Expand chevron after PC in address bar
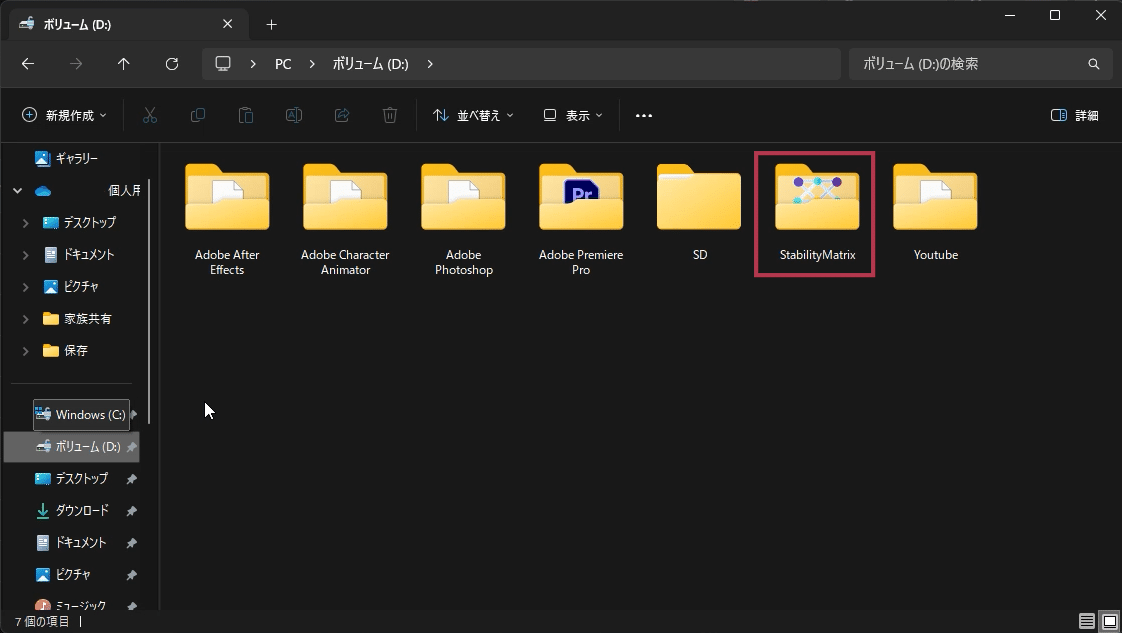 point(312,64)
